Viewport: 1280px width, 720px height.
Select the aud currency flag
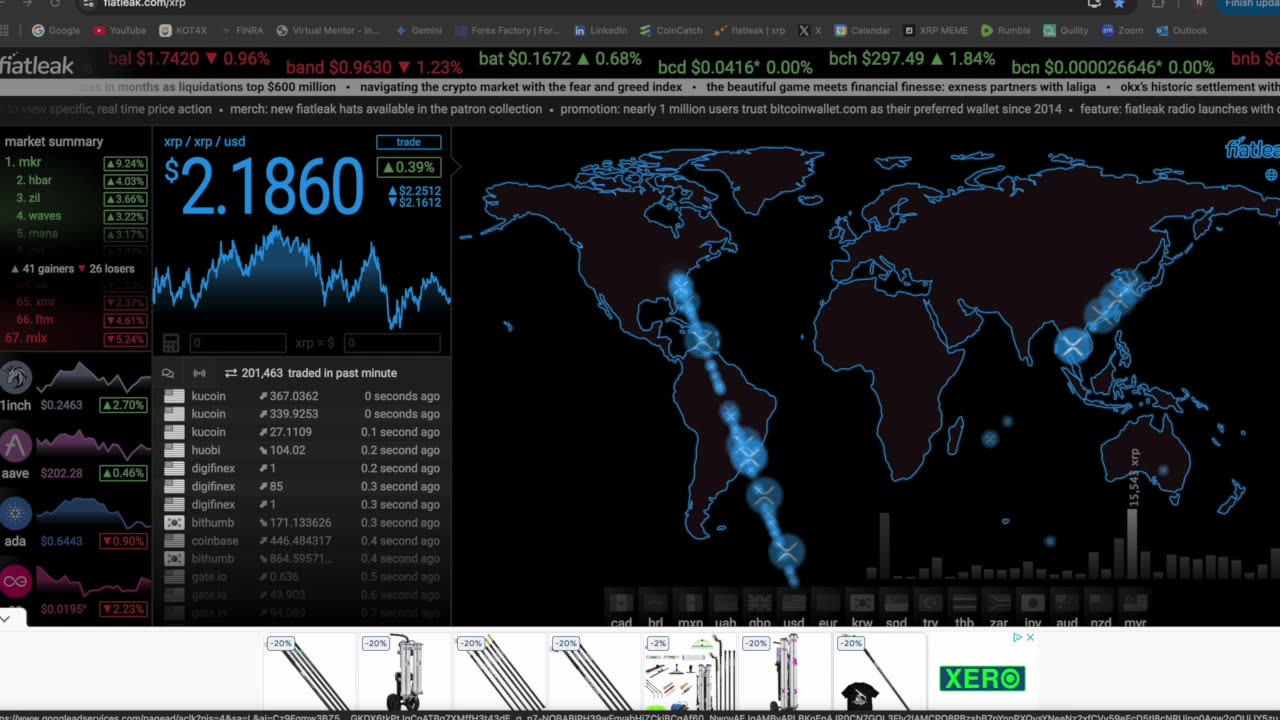click(x=1066, y=603)
